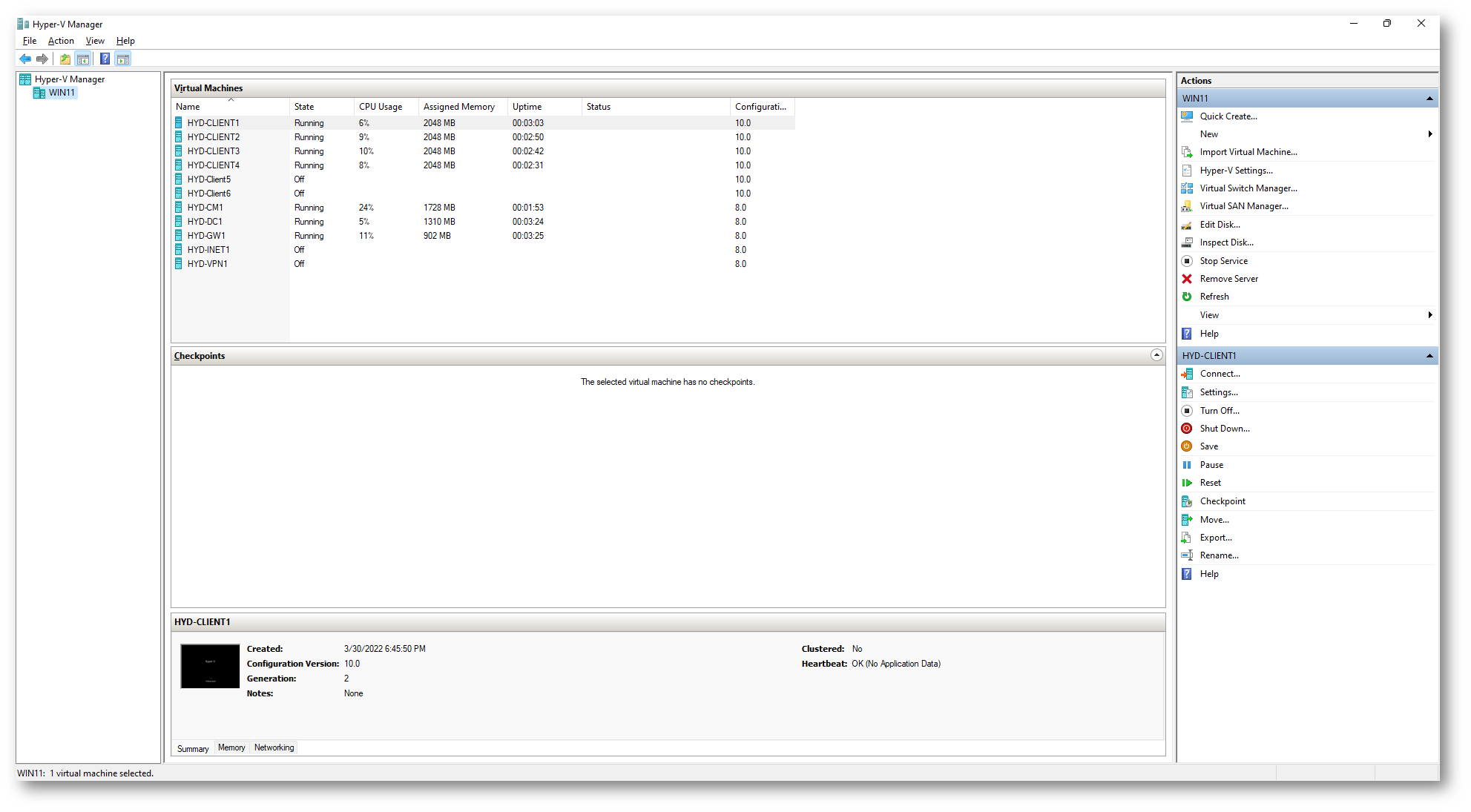This screenshot has width=1471, height=812.
Task: Sort by the Name column header
Action: click(230, 107)
